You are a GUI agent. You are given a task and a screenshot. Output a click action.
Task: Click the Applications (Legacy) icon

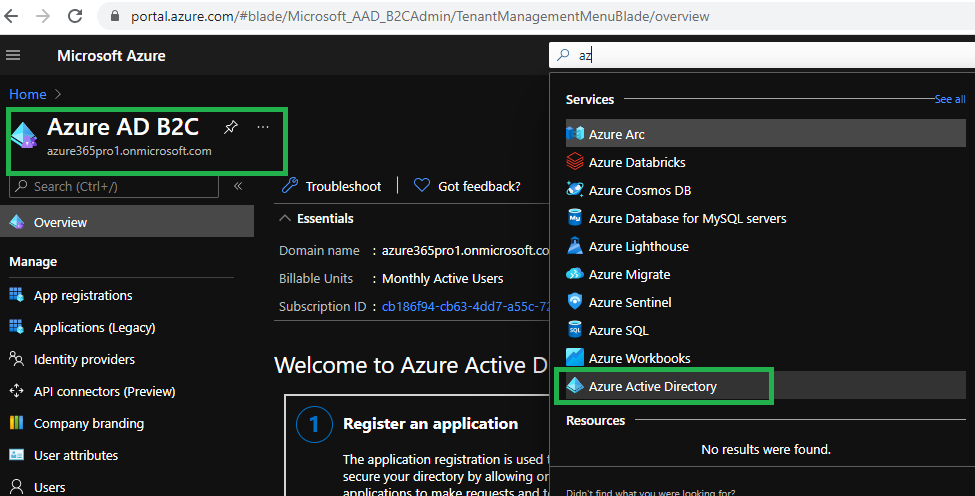tap(16, 327)
